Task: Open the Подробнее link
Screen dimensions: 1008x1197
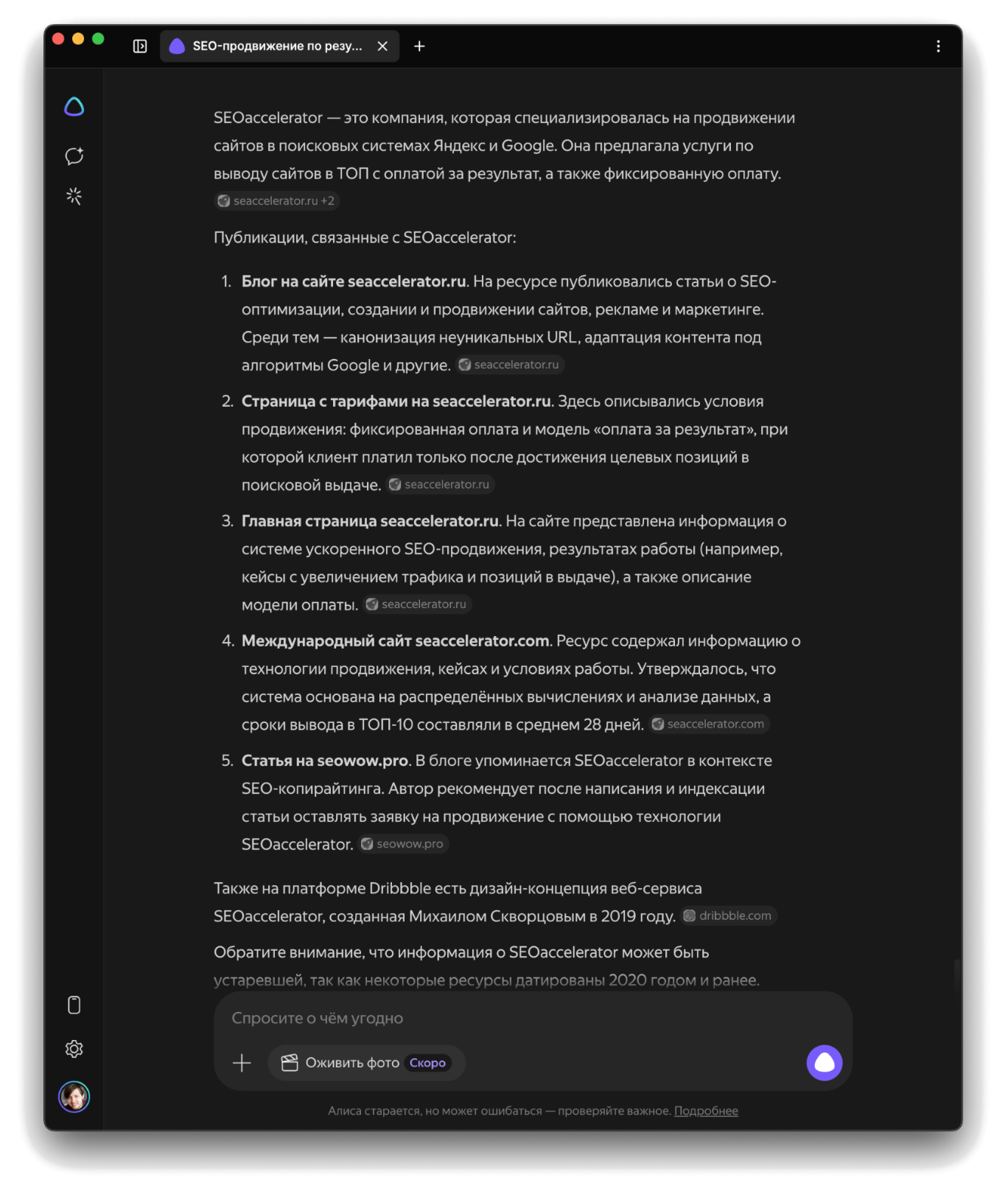Action: [706, 1111]
